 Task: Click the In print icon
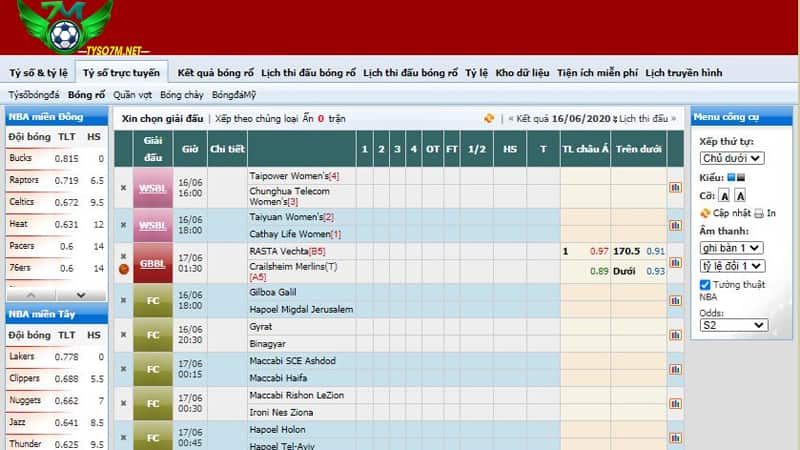point(759,213)
